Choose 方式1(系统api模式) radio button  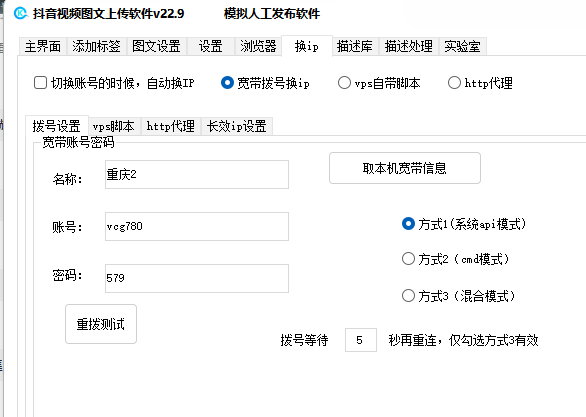(x=408, y=224)
